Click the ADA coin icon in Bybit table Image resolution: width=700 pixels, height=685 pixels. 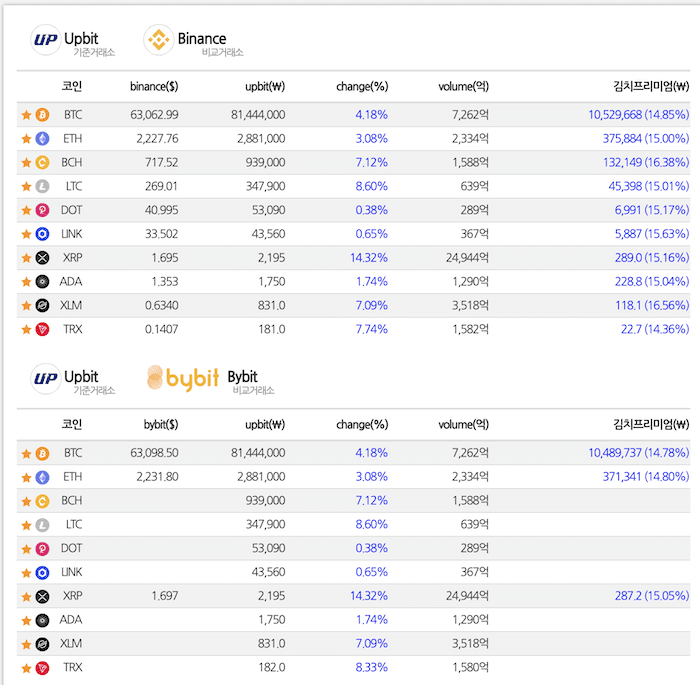(42, 620)
